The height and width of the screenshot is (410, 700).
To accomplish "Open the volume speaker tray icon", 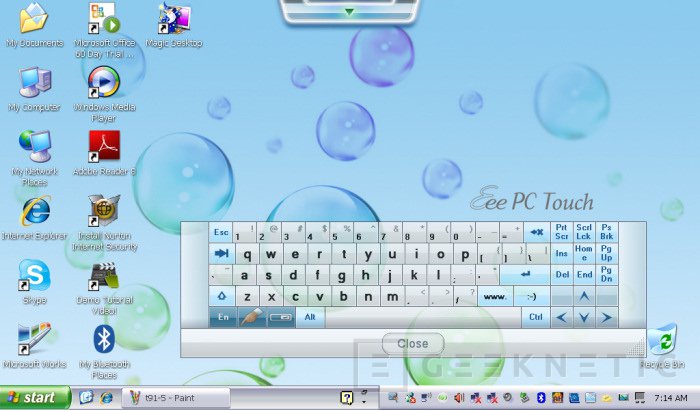I will click(458, 397).
